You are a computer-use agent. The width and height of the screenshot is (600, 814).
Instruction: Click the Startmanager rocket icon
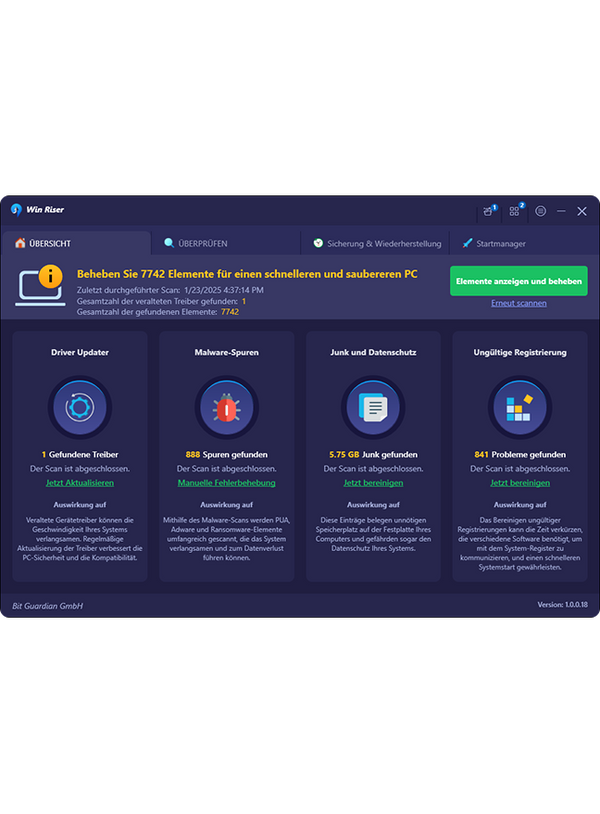coord(468,242)
